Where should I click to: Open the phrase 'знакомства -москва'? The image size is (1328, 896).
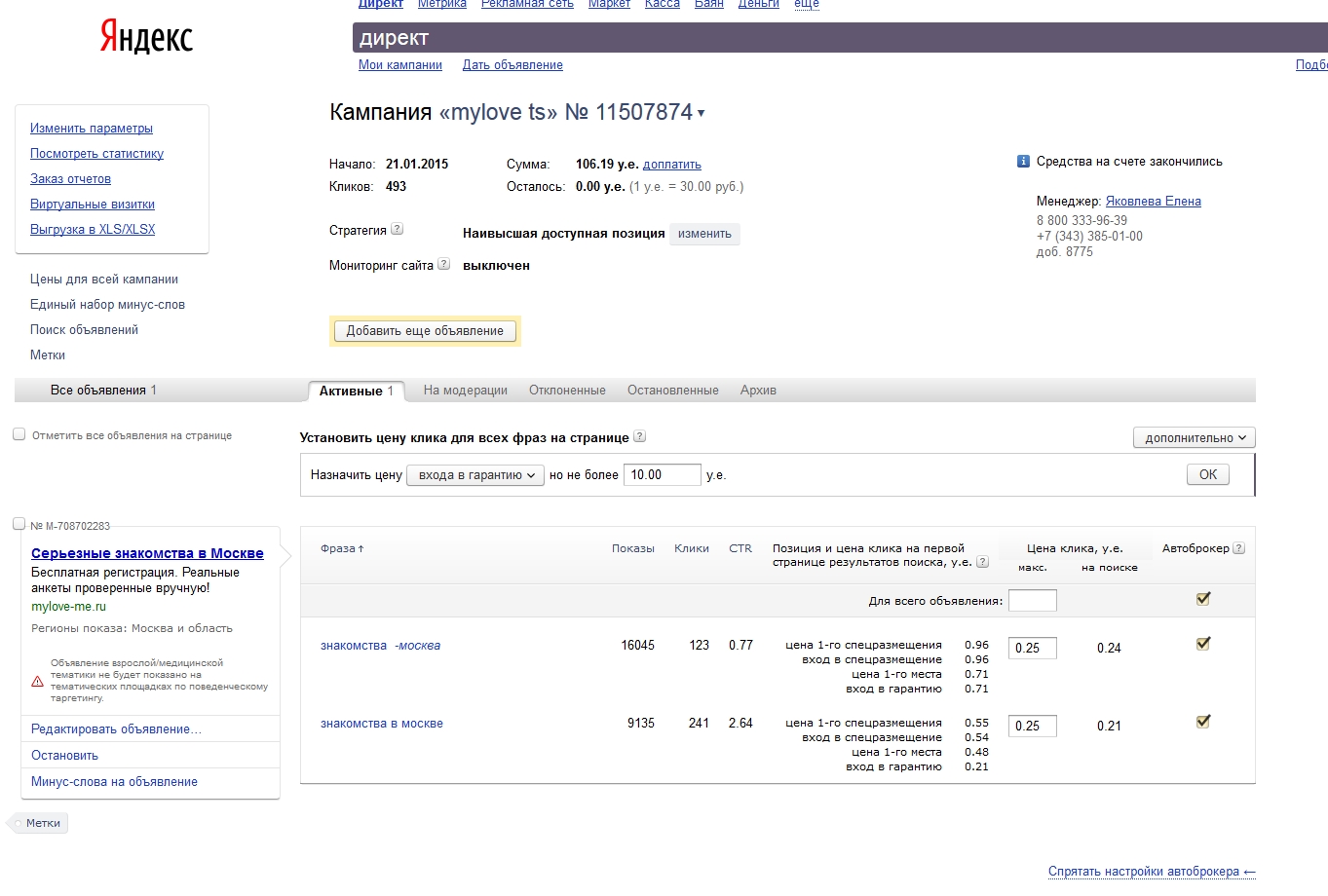point(380,646)
